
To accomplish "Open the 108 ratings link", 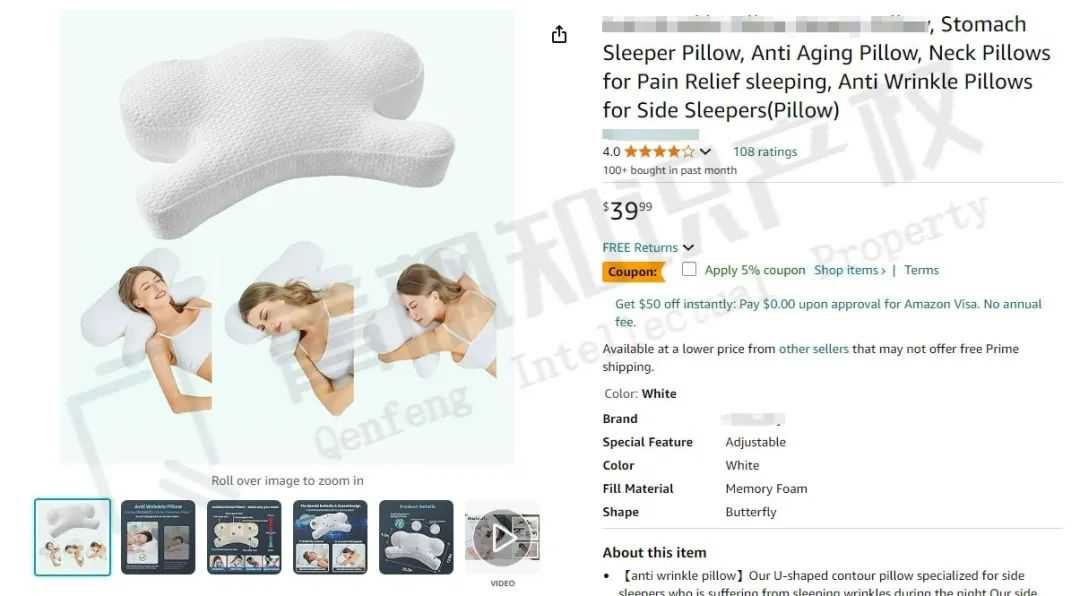I will [765, 152].
